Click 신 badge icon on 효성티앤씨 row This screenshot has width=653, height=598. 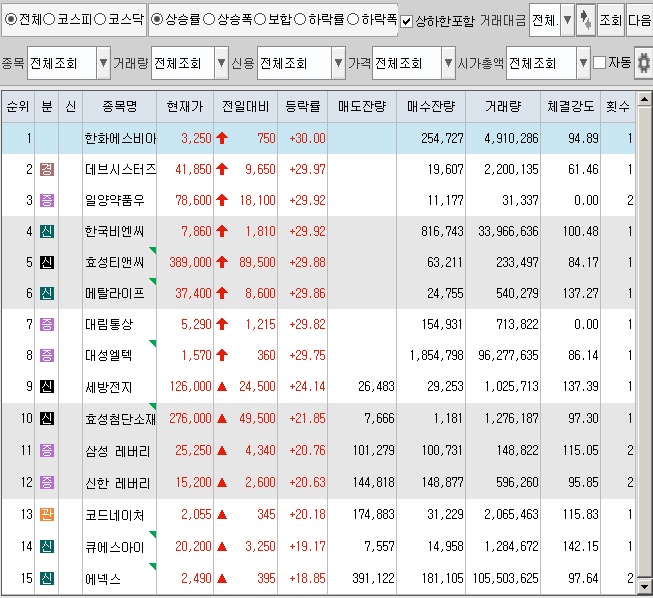click(47, 262)
